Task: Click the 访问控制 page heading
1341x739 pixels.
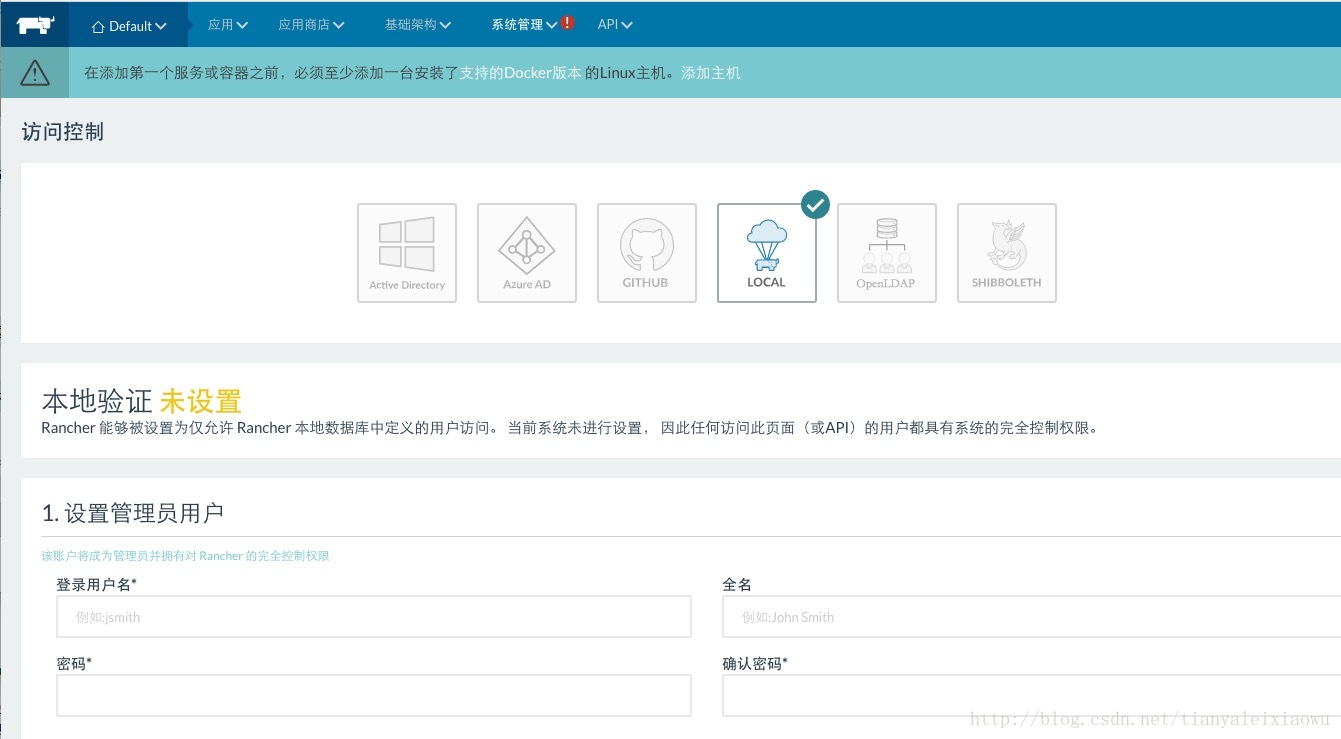Action: pos(63,132)
